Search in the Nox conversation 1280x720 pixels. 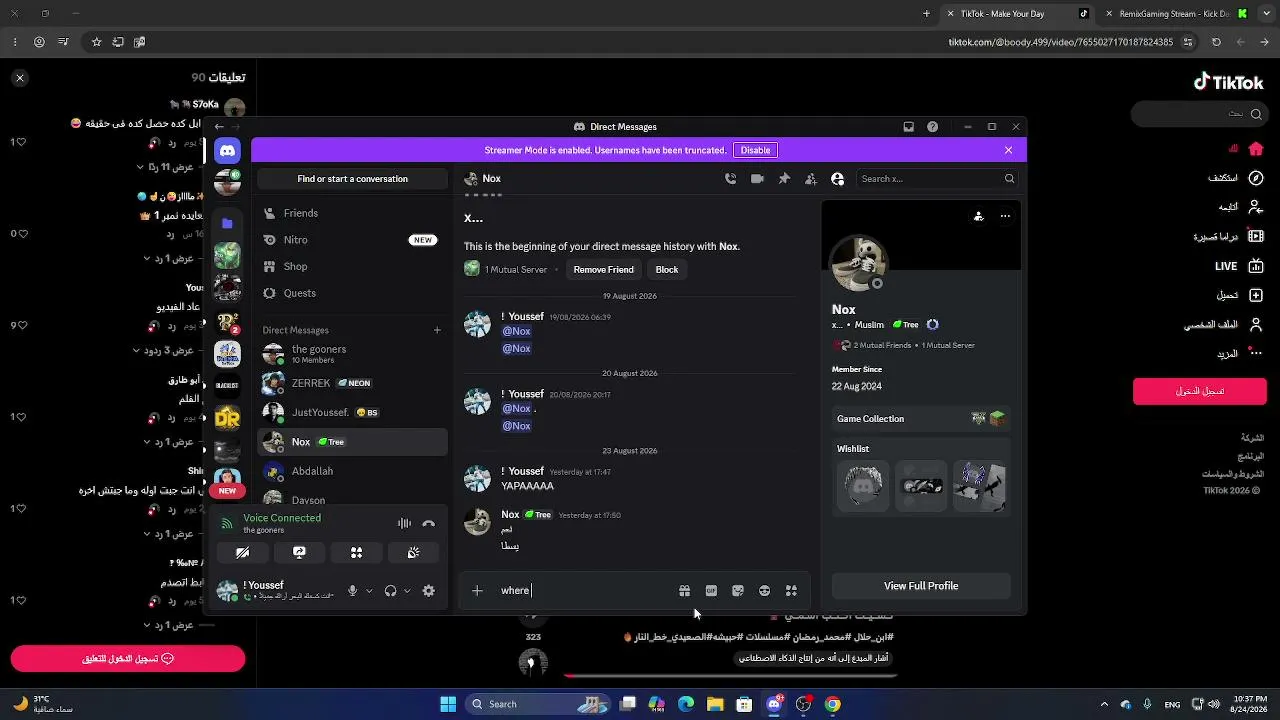(937, 179)
